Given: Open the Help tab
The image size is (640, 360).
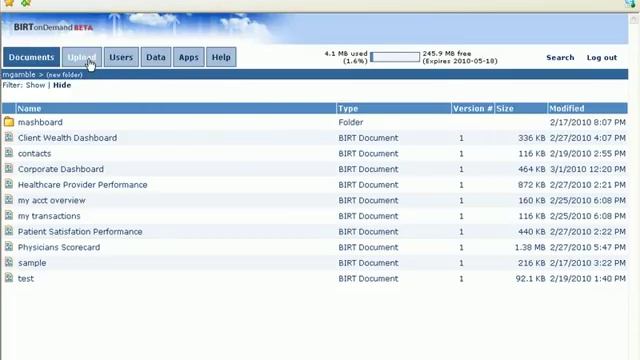Looking at the screenshot, I should (x=221, y=57).
